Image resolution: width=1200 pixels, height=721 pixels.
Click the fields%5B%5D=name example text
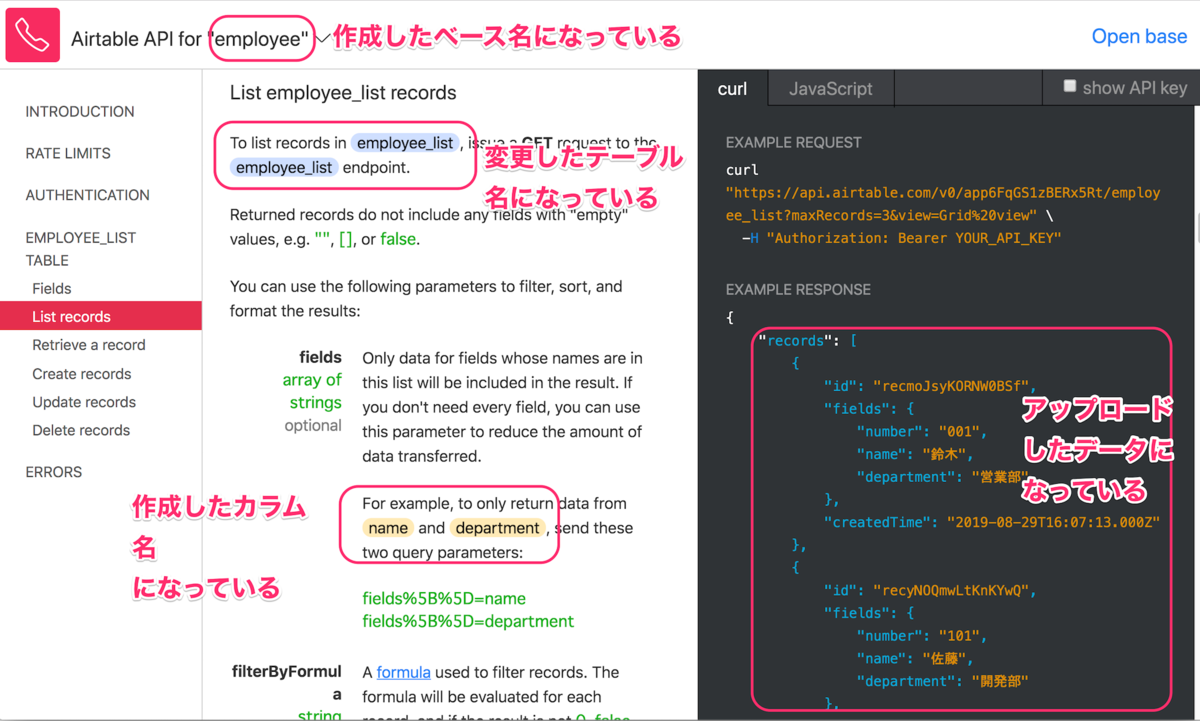pos(444,599)
